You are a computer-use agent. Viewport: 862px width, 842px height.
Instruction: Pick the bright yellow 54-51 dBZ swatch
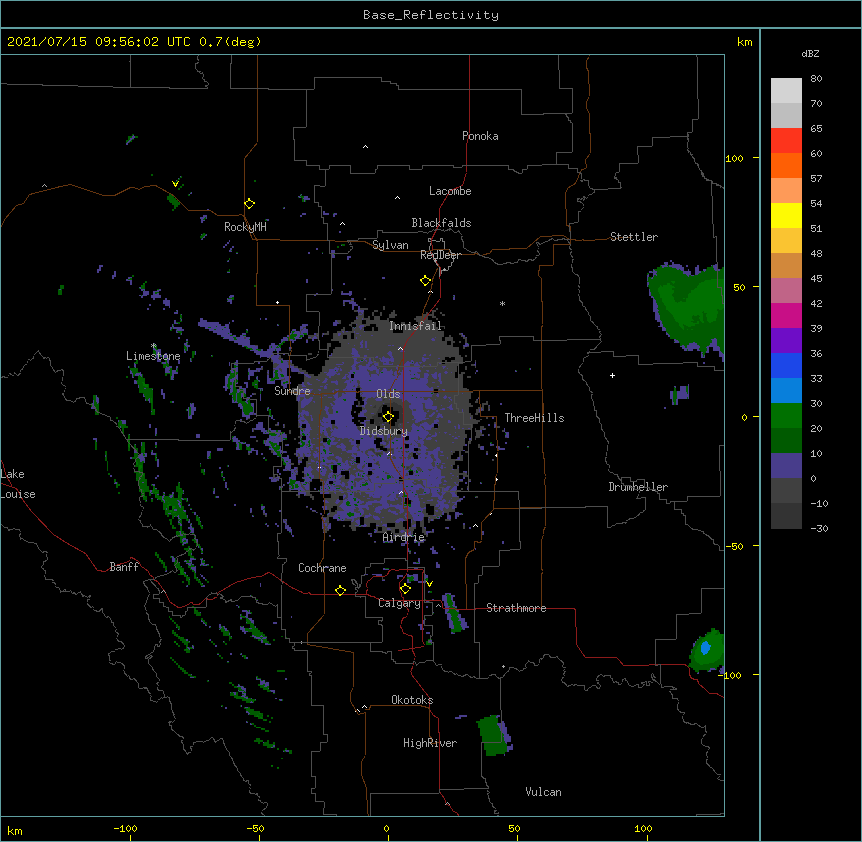786,215
